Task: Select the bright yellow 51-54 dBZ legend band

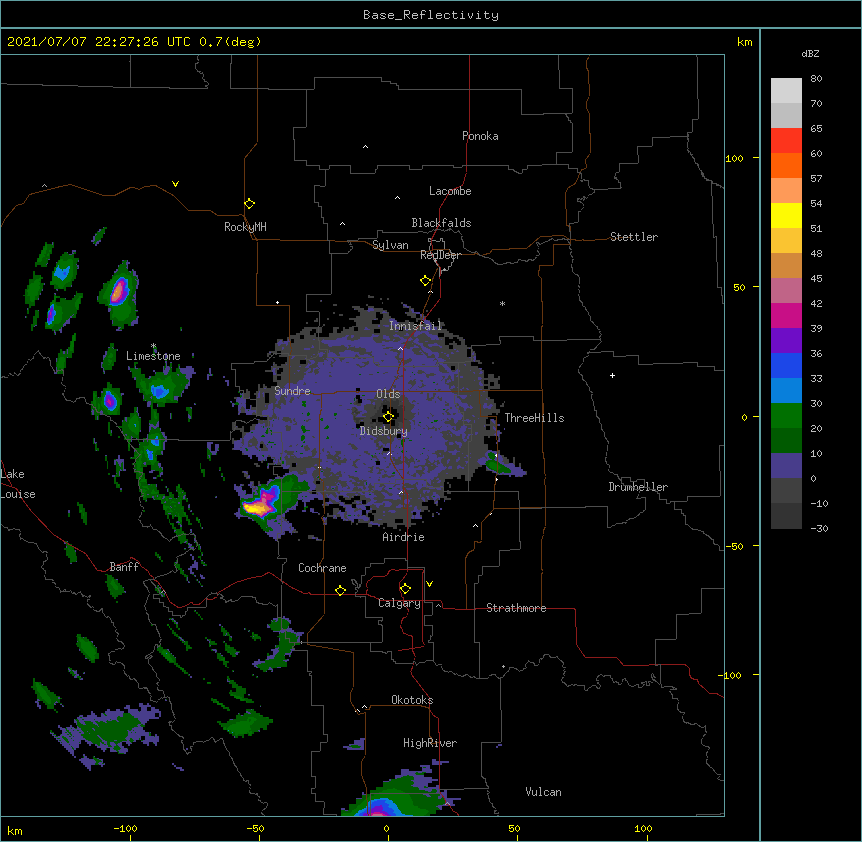Action: (x=786, y=215)
